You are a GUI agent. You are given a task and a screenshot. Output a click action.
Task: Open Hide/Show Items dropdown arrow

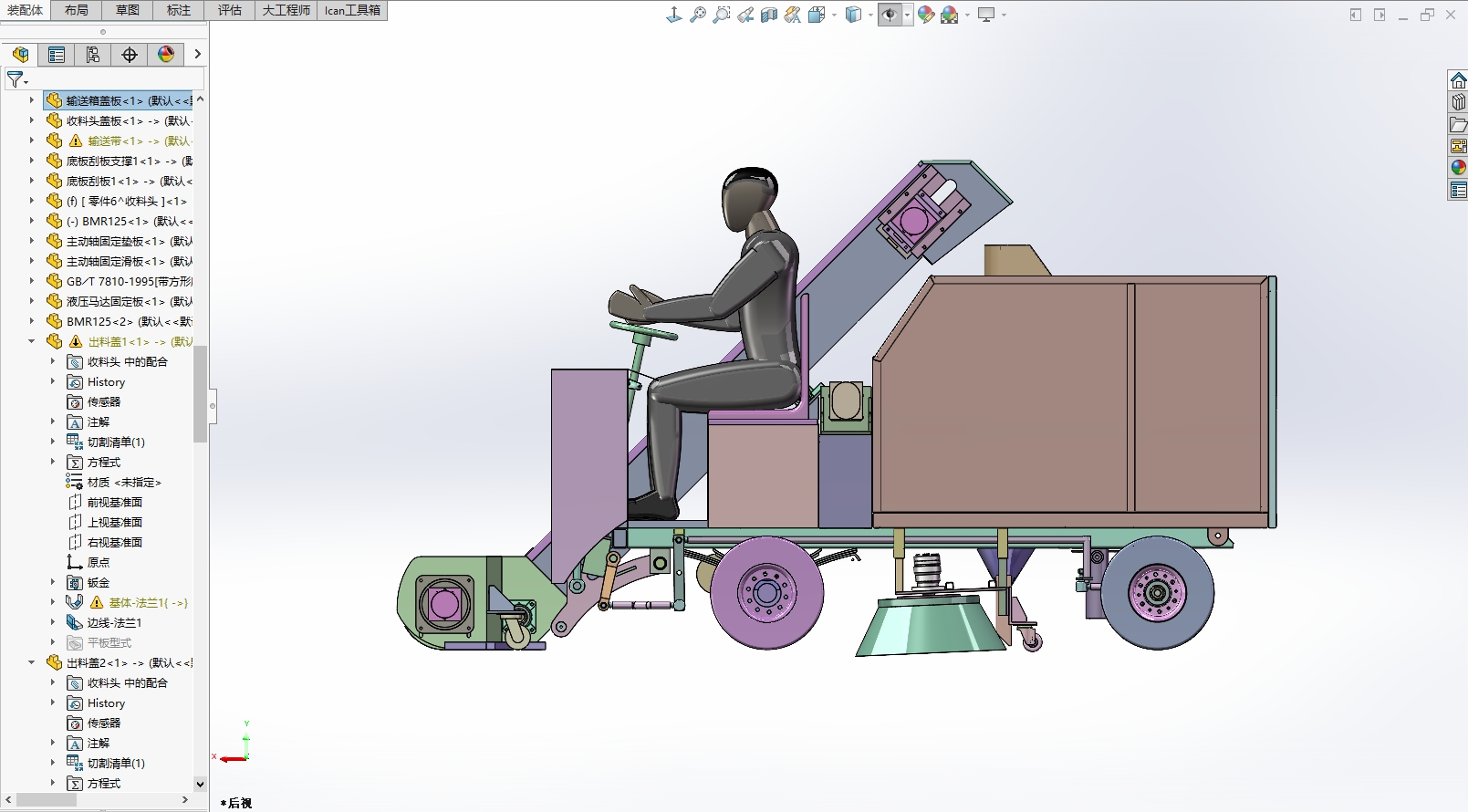click(908, 15)
